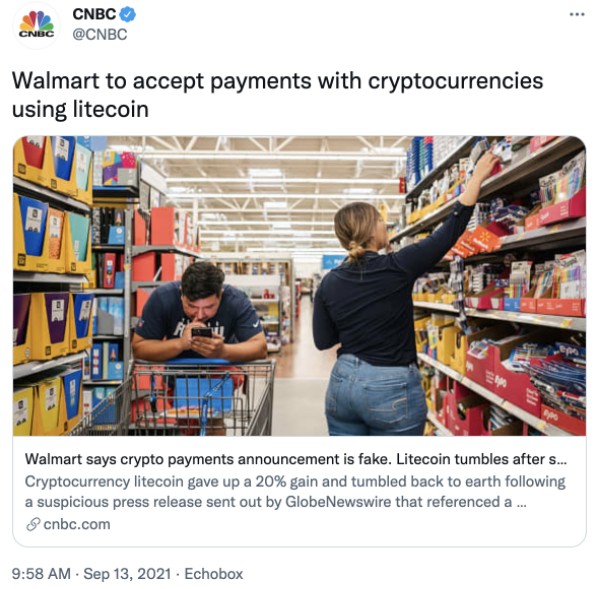
Task: Click 'Litecoin tumbles after s...' truncated headline ending
Action: tap(480, 459)
